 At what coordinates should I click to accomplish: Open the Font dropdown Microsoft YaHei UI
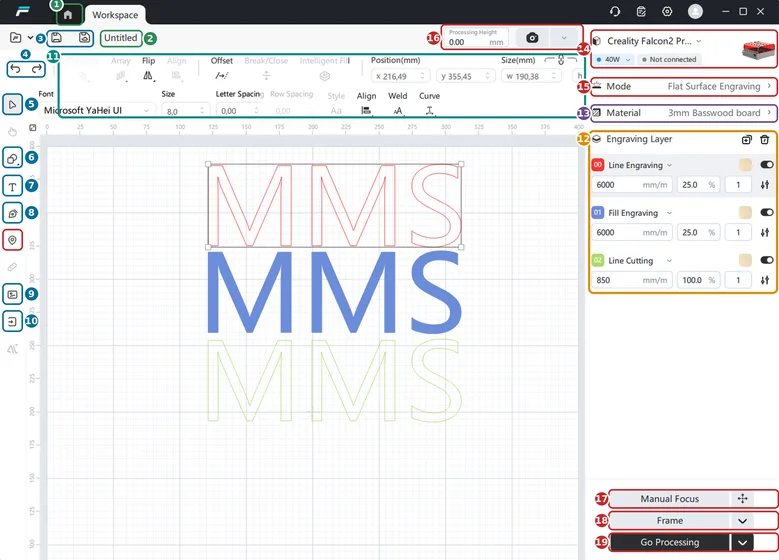pos(96,110)
